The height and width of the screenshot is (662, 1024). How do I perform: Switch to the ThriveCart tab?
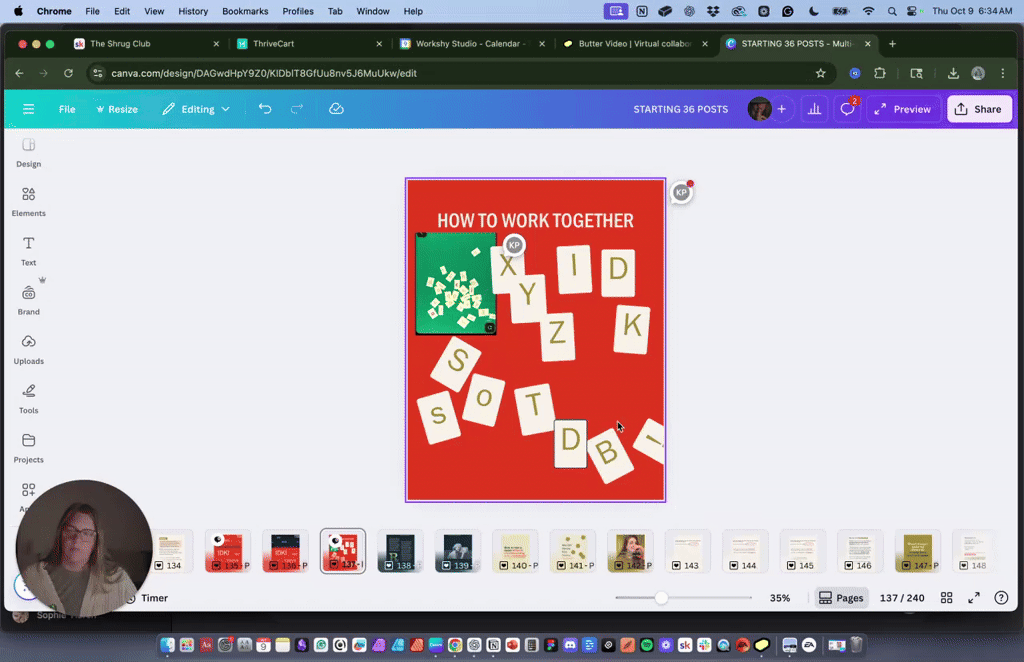(x=307, y=44)
